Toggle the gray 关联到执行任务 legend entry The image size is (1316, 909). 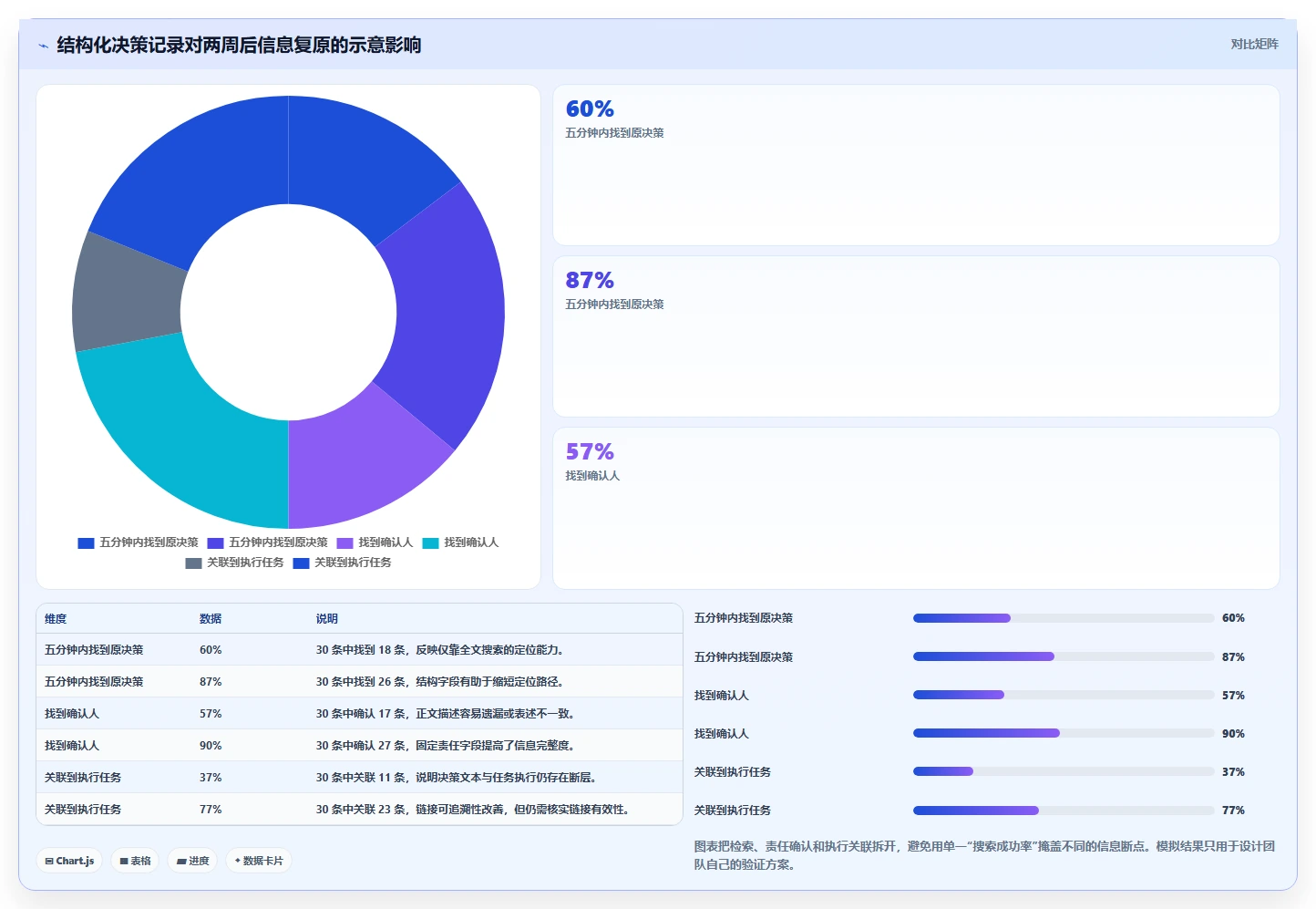tap(234, 563)
